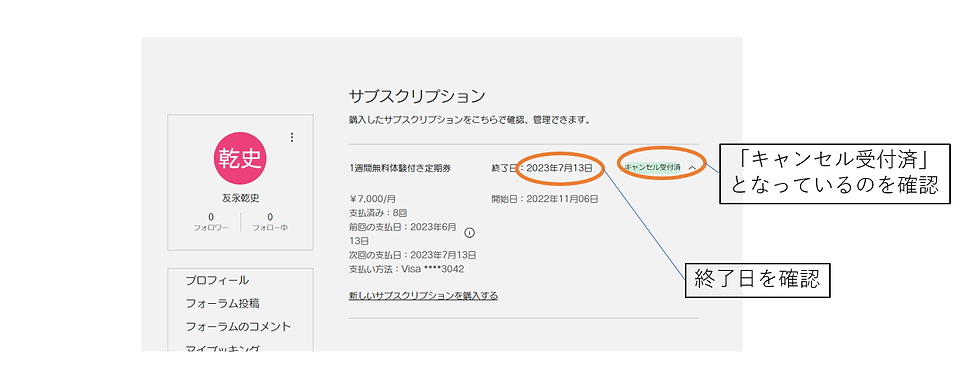Open the three-dot menu on profile card

292,137
